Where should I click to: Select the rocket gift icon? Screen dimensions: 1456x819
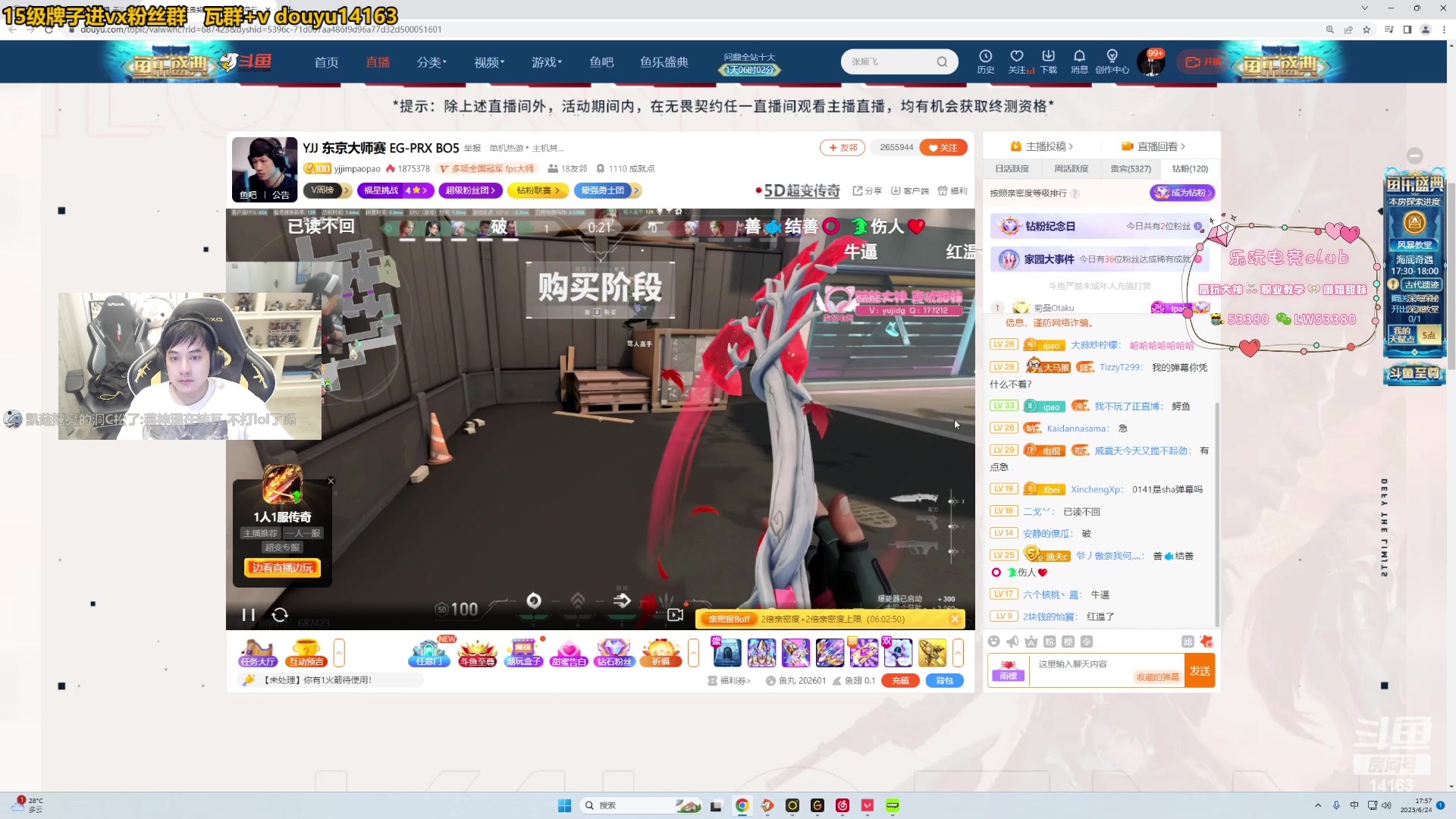932,652
